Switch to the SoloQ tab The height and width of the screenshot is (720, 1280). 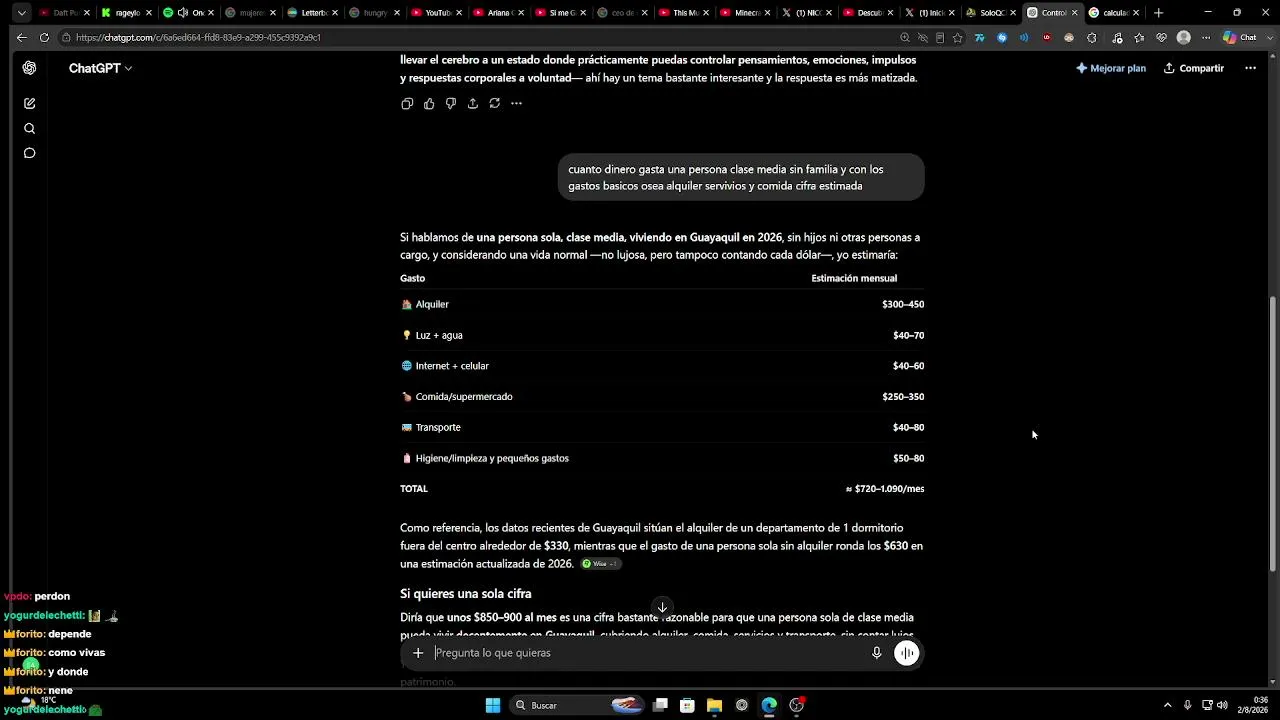[990, 13]
